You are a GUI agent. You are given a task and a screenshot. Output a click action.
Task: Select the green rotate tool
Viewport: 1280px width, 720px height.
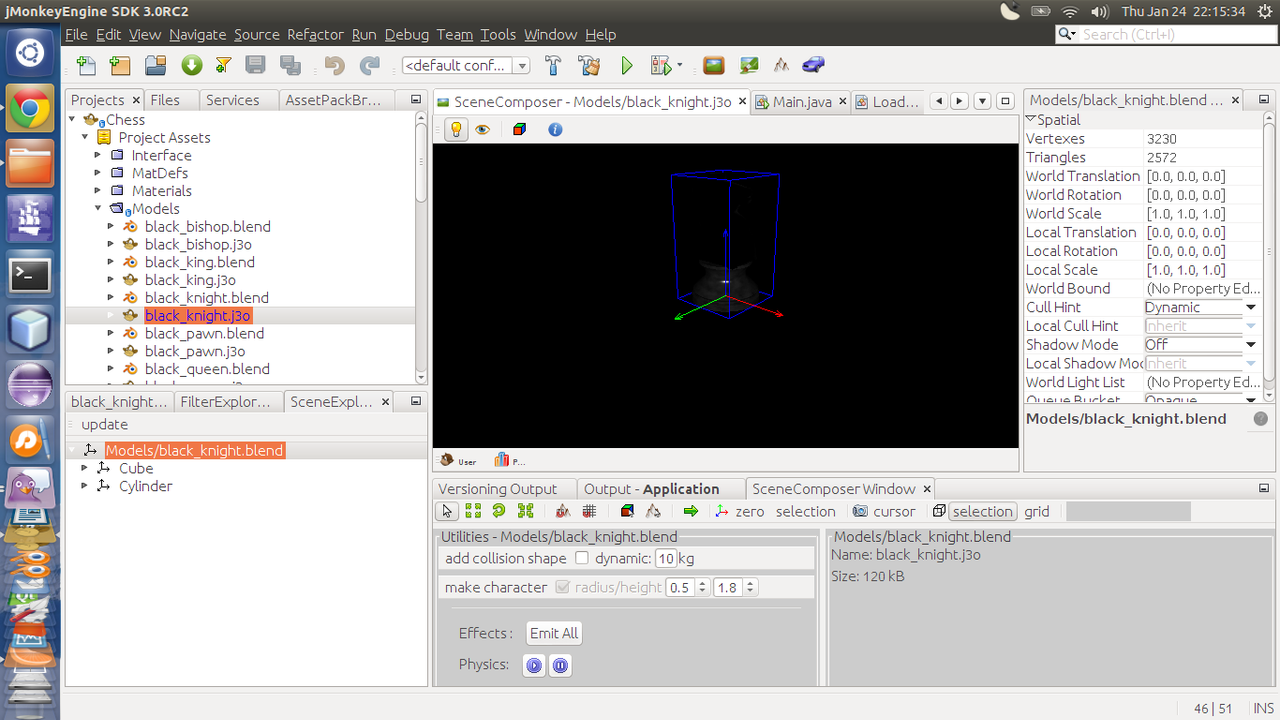(x=499, y=511)
